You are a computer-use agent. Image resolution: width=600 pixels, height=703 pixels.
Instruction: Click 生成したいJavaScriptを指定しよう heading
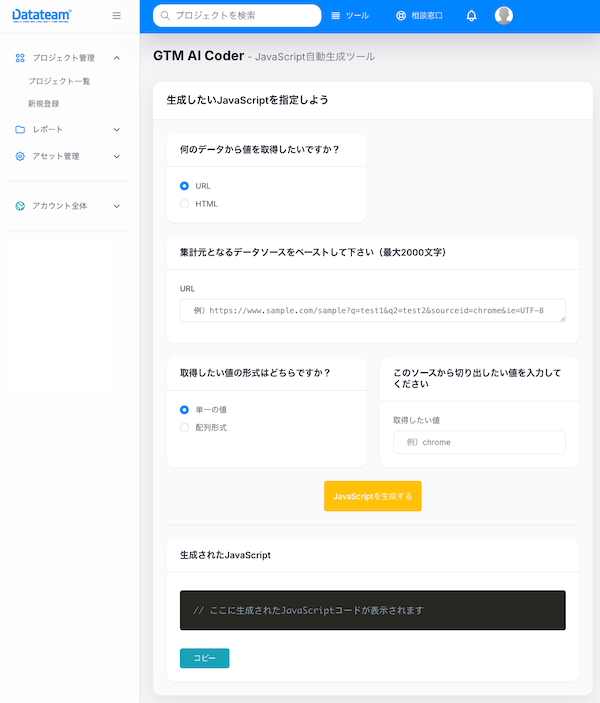click(247, 100)
